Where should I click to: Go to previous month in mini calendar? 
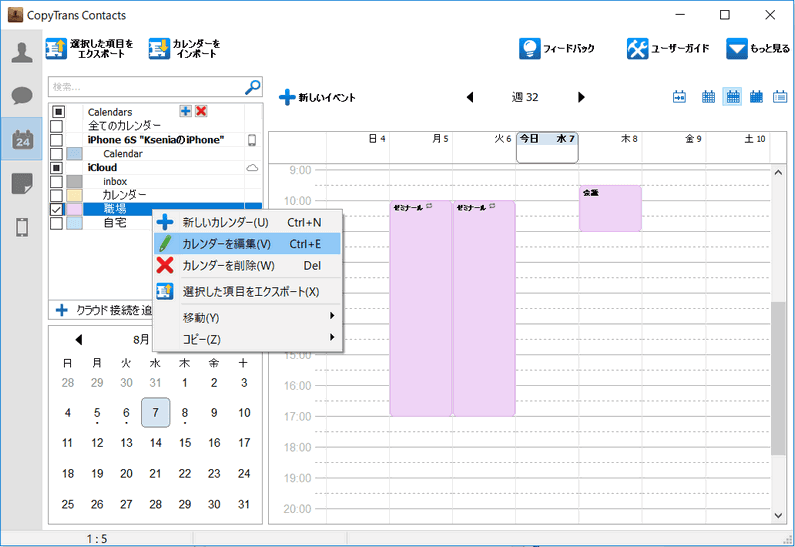79,339
